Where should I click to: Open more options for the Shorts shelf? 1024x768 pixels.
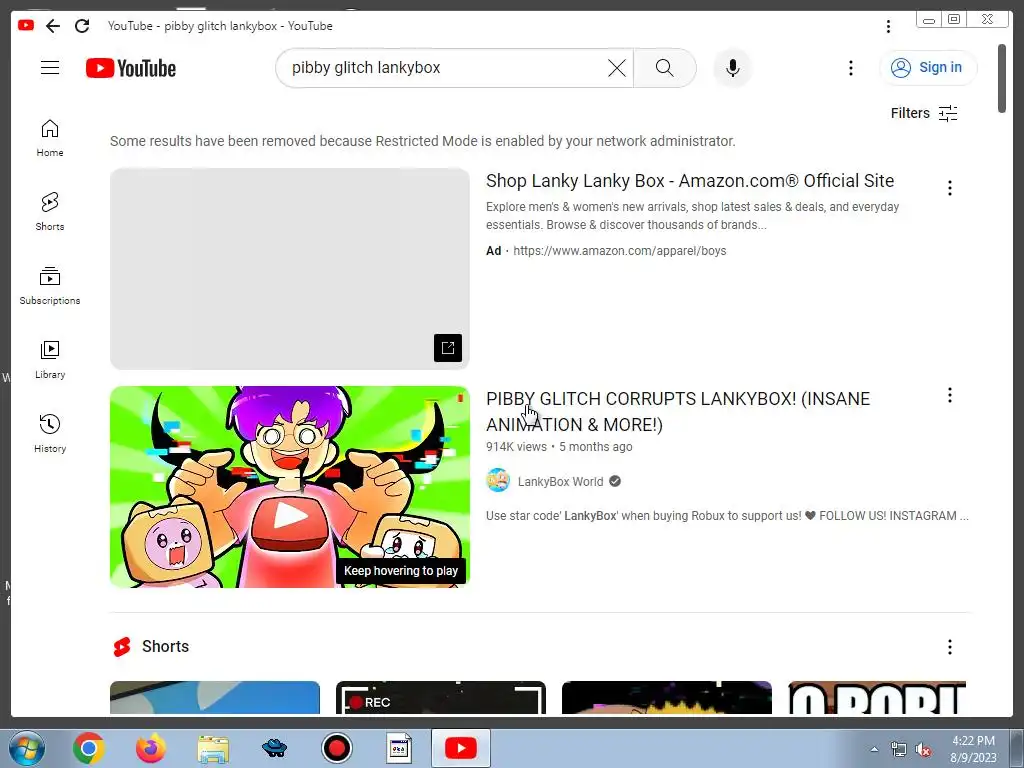[x=950, y=647]
